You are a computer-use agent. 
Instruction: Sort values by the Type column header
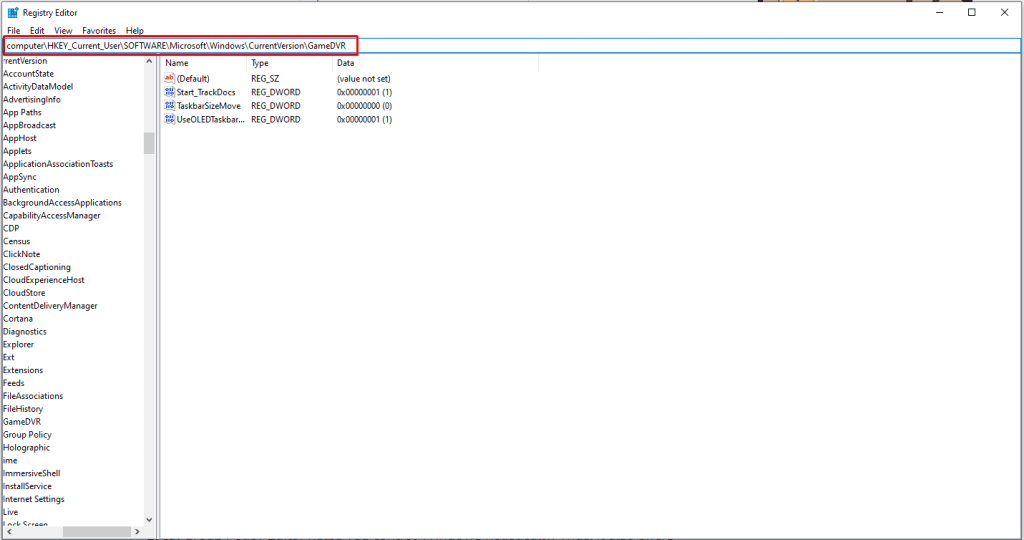pos(290,63)
